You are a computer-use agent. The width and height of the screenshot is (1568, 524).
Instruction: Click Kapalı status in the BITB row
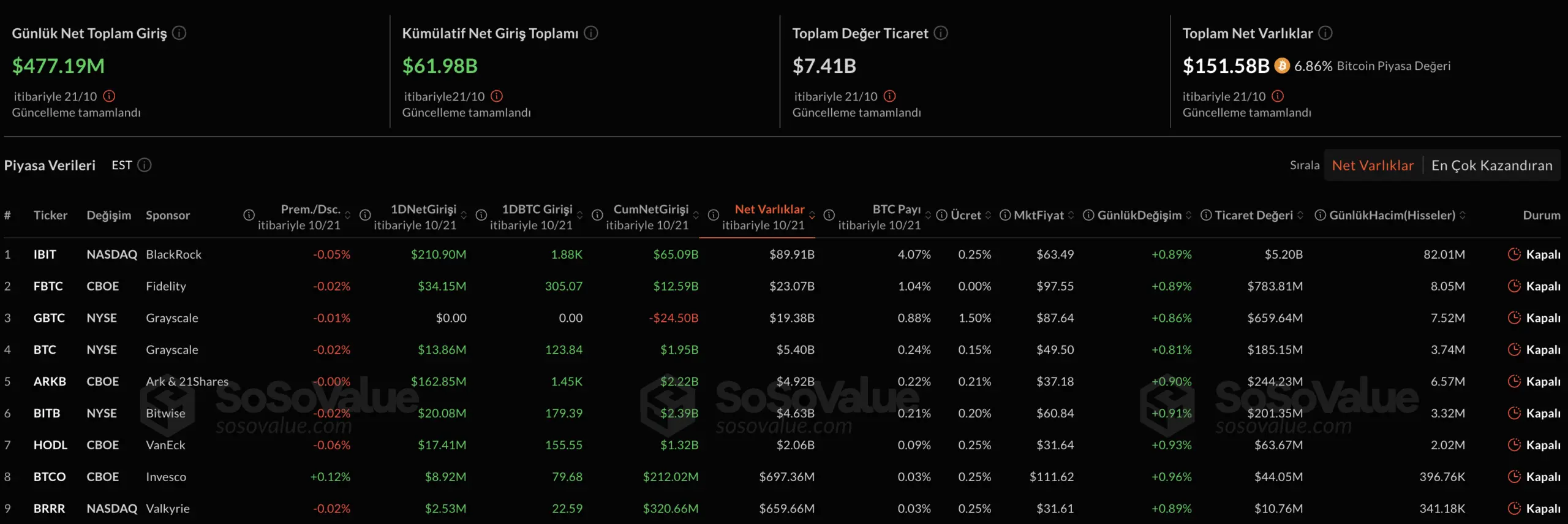1543,413
